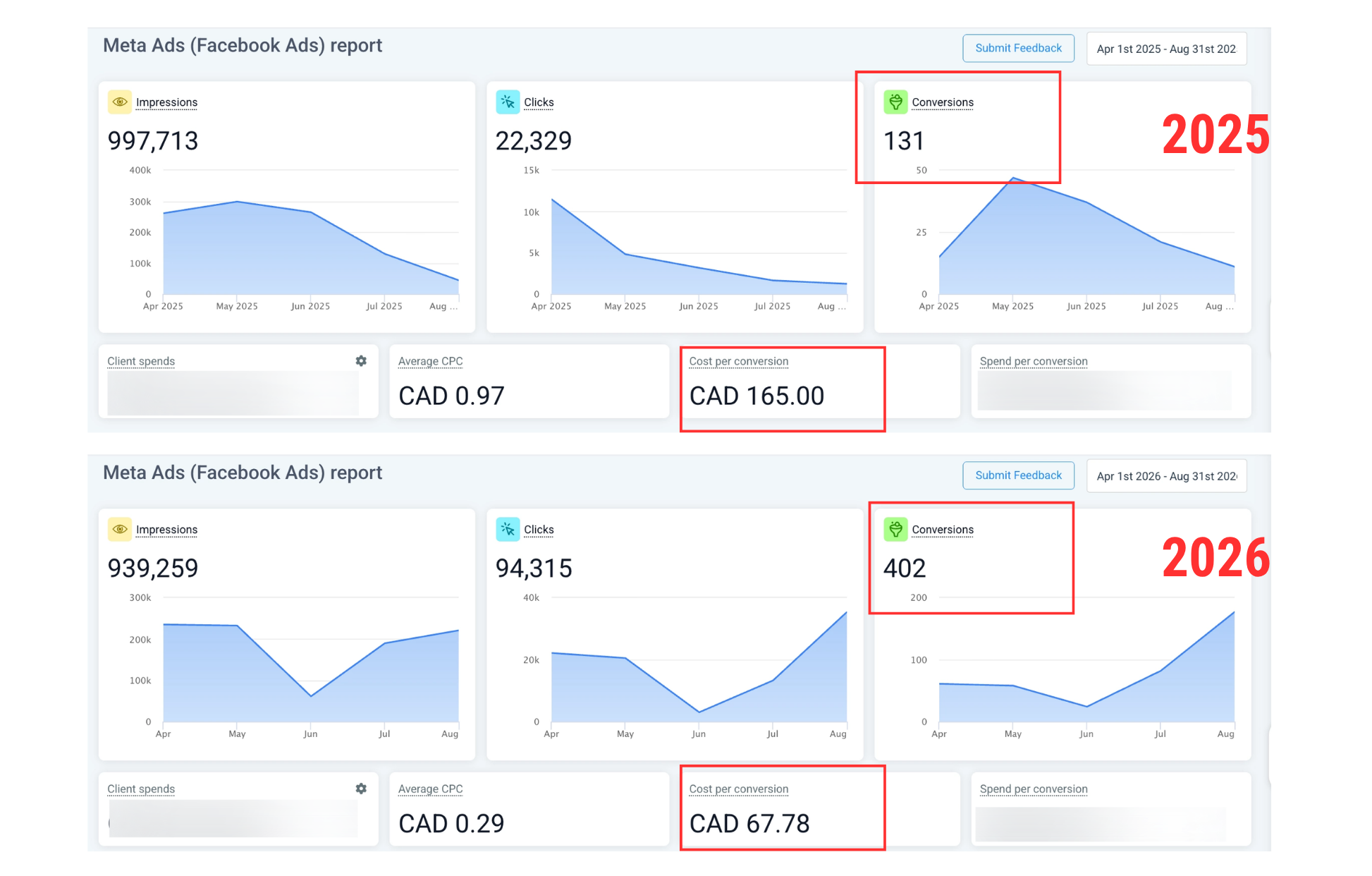Click the CAD 165.00 value
This screenshot has height=876, width=1372.
click(x=757, y=396)
